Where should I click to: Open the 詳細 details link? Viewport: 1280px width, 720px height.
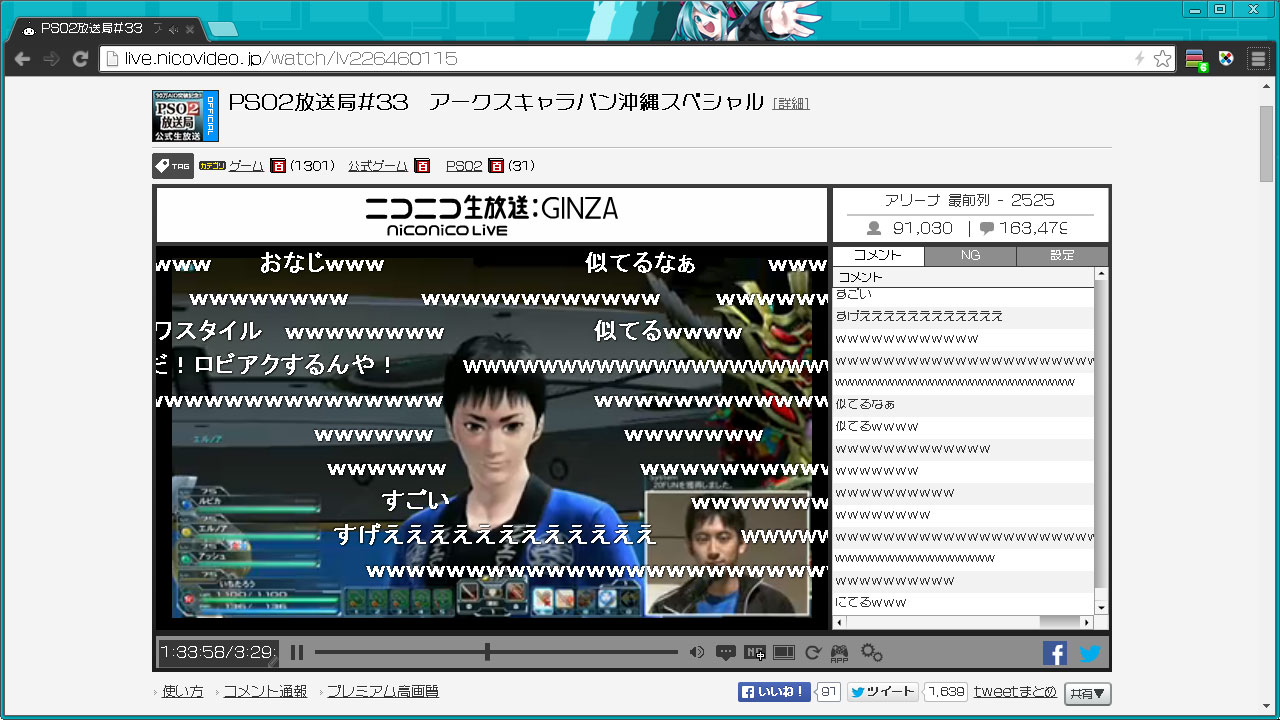coord(791,104)
